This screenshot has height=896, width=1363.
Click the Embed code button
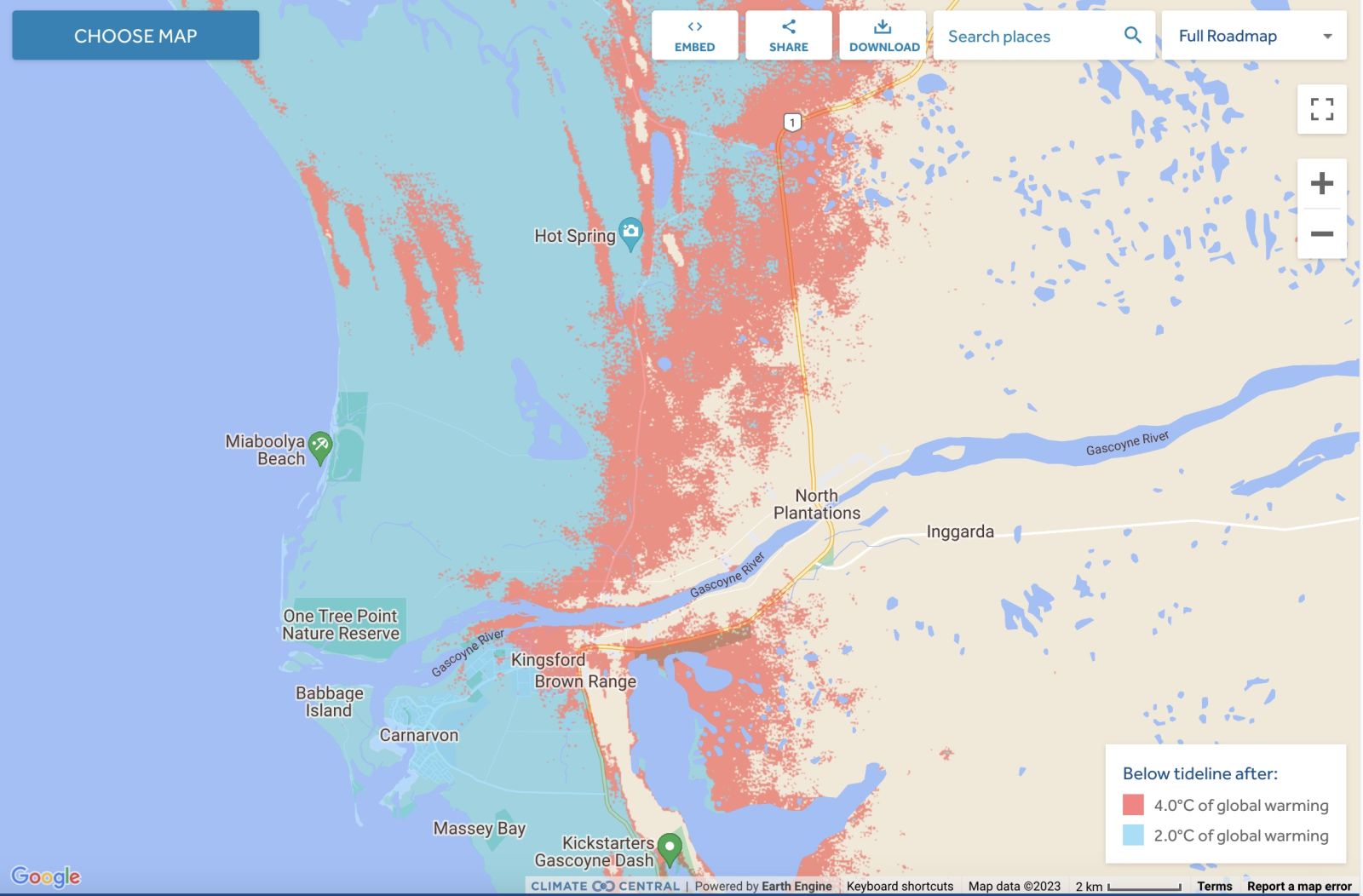[694, 36]
